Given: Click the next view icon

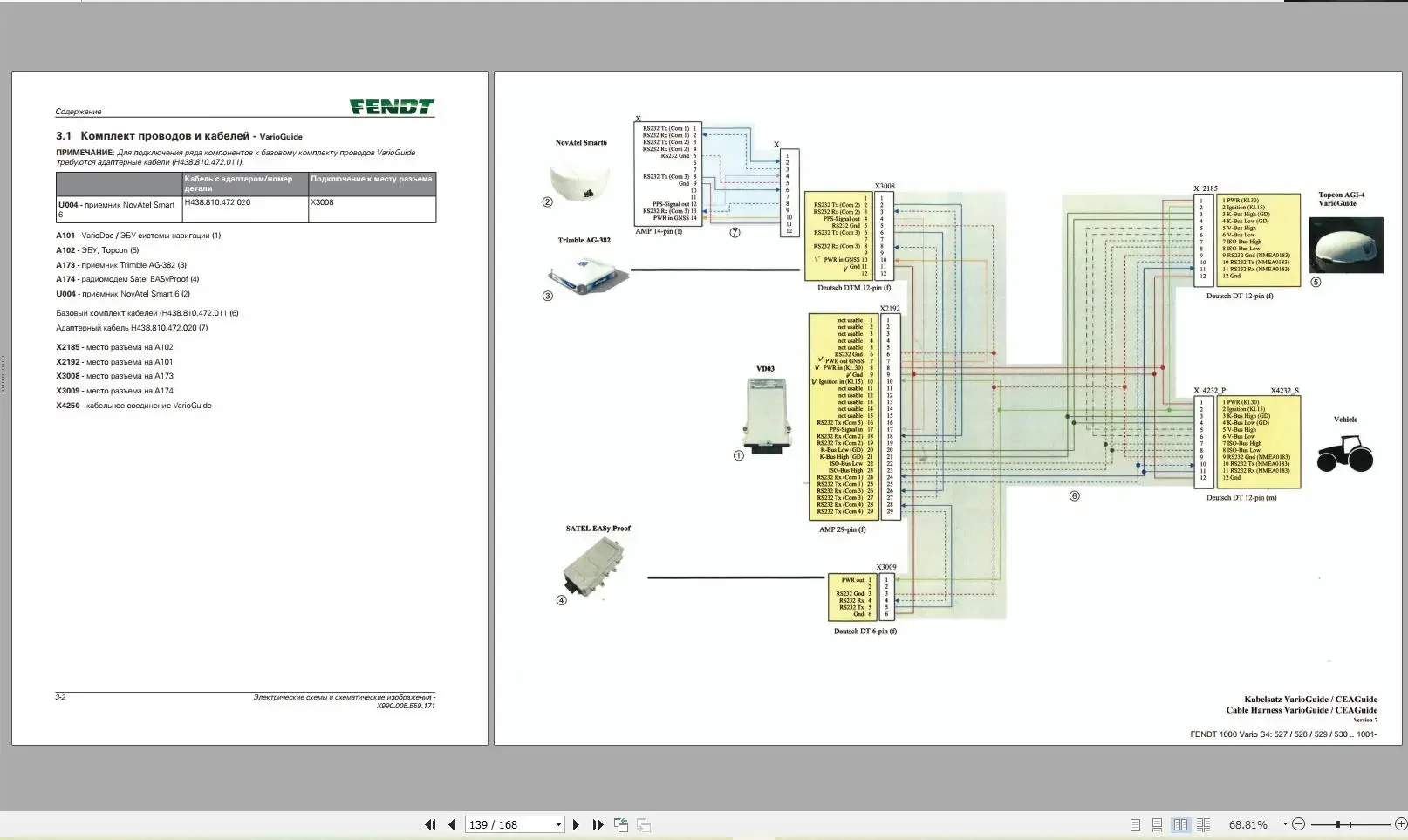Looking at the screenshot, I should [x=644, y=824].
